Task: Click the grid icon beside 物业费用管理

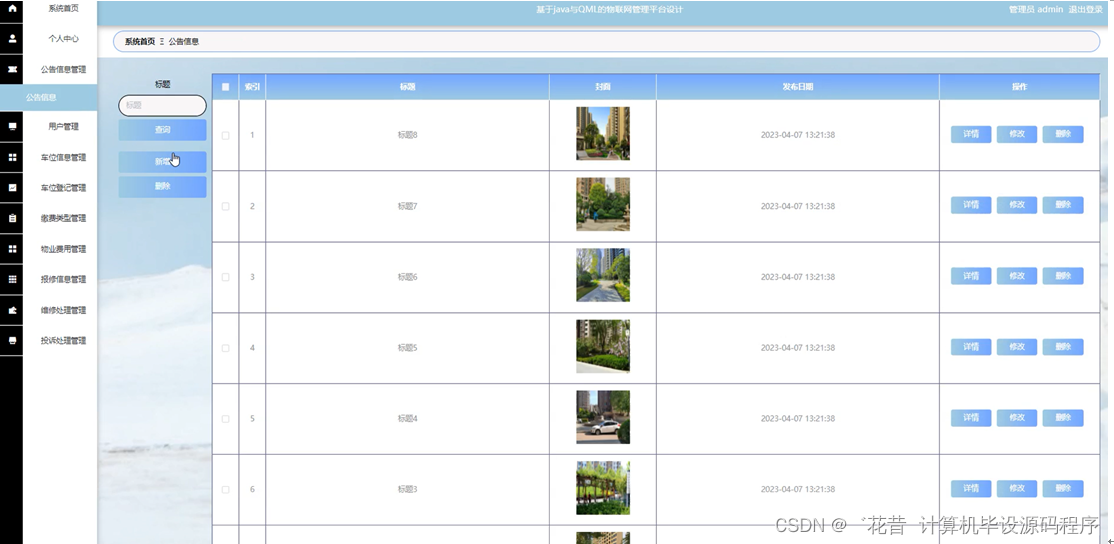Action: coord(12,249)
